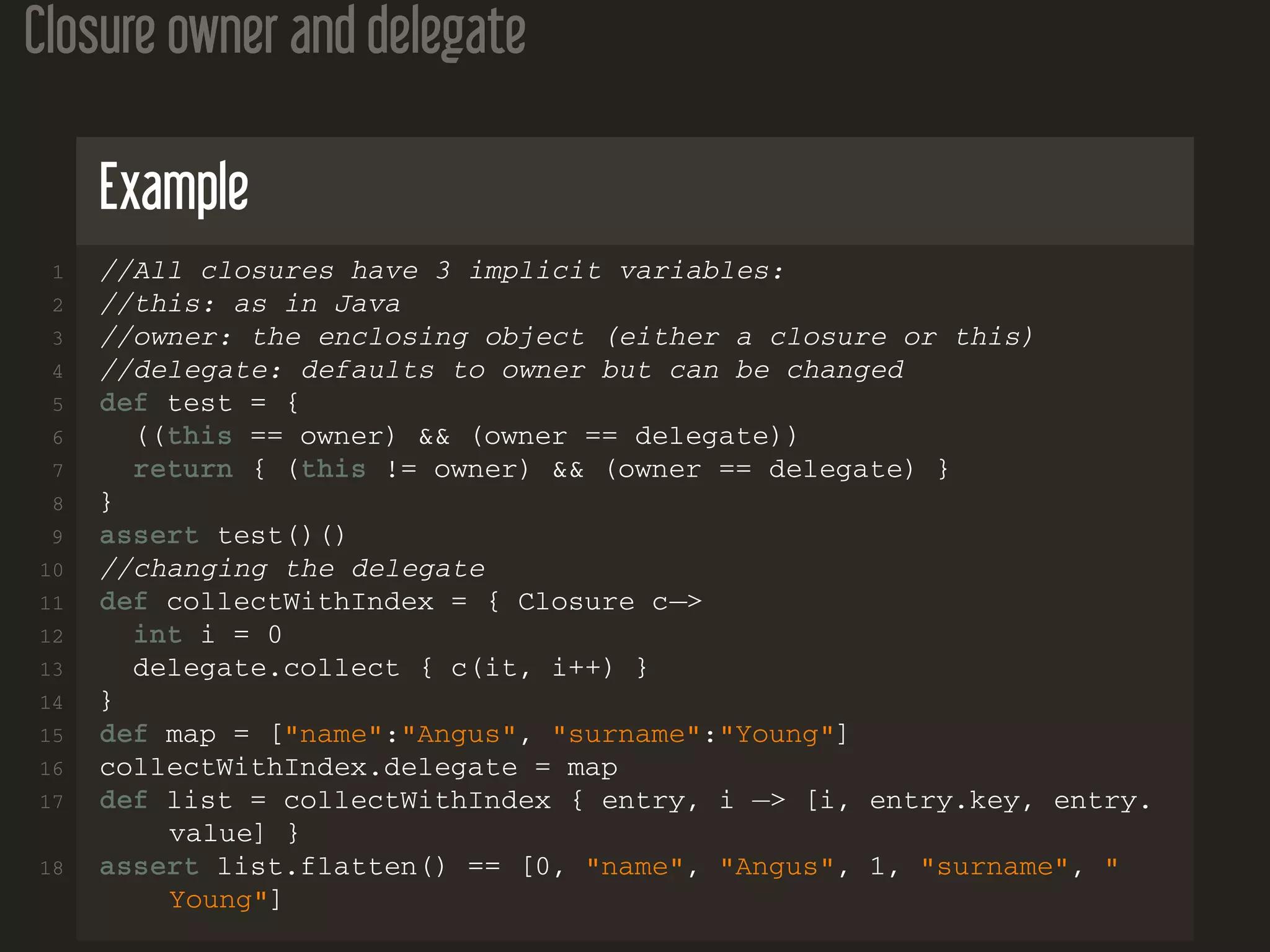The height and width of the screenshot is (952, 1270).
Task: Click line number 5 in gutter
Action: pos(58,405)
